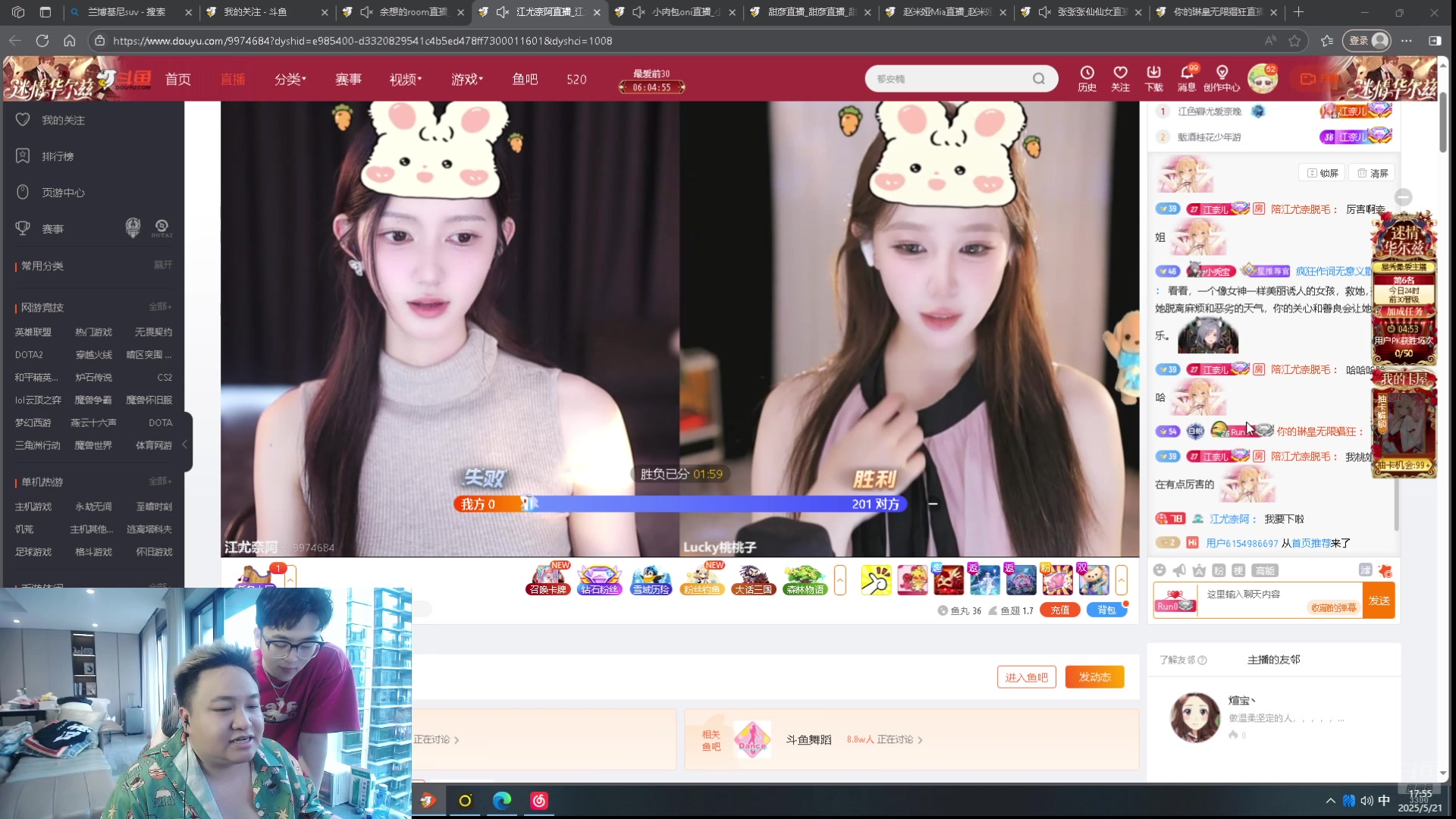The height and width of the screenshot is (819, 1456).
Task: Open the Edge browser in taskbar
Action: click(502, 801)
